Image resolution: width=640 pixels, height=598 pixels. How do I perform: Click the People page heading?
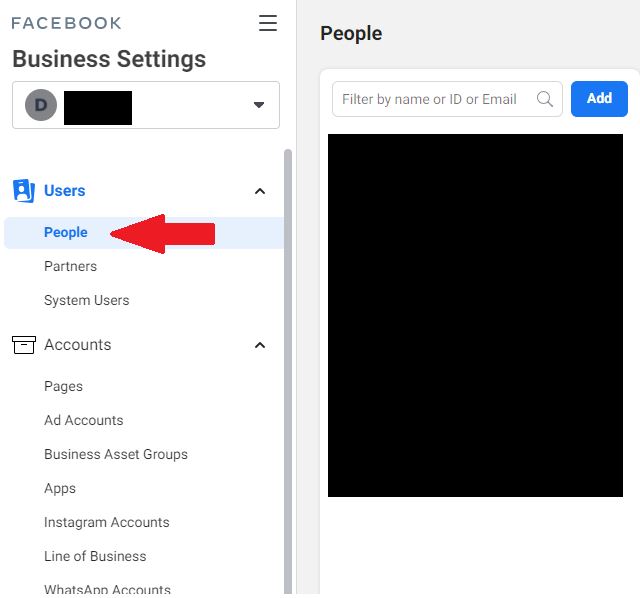tap(351, 34)
